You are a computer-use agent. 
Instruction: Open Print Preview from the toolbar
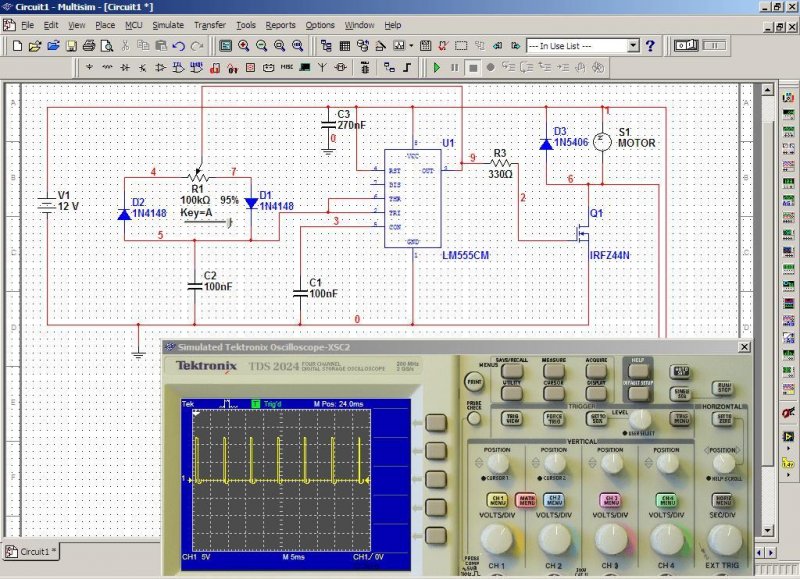(107, 46)
